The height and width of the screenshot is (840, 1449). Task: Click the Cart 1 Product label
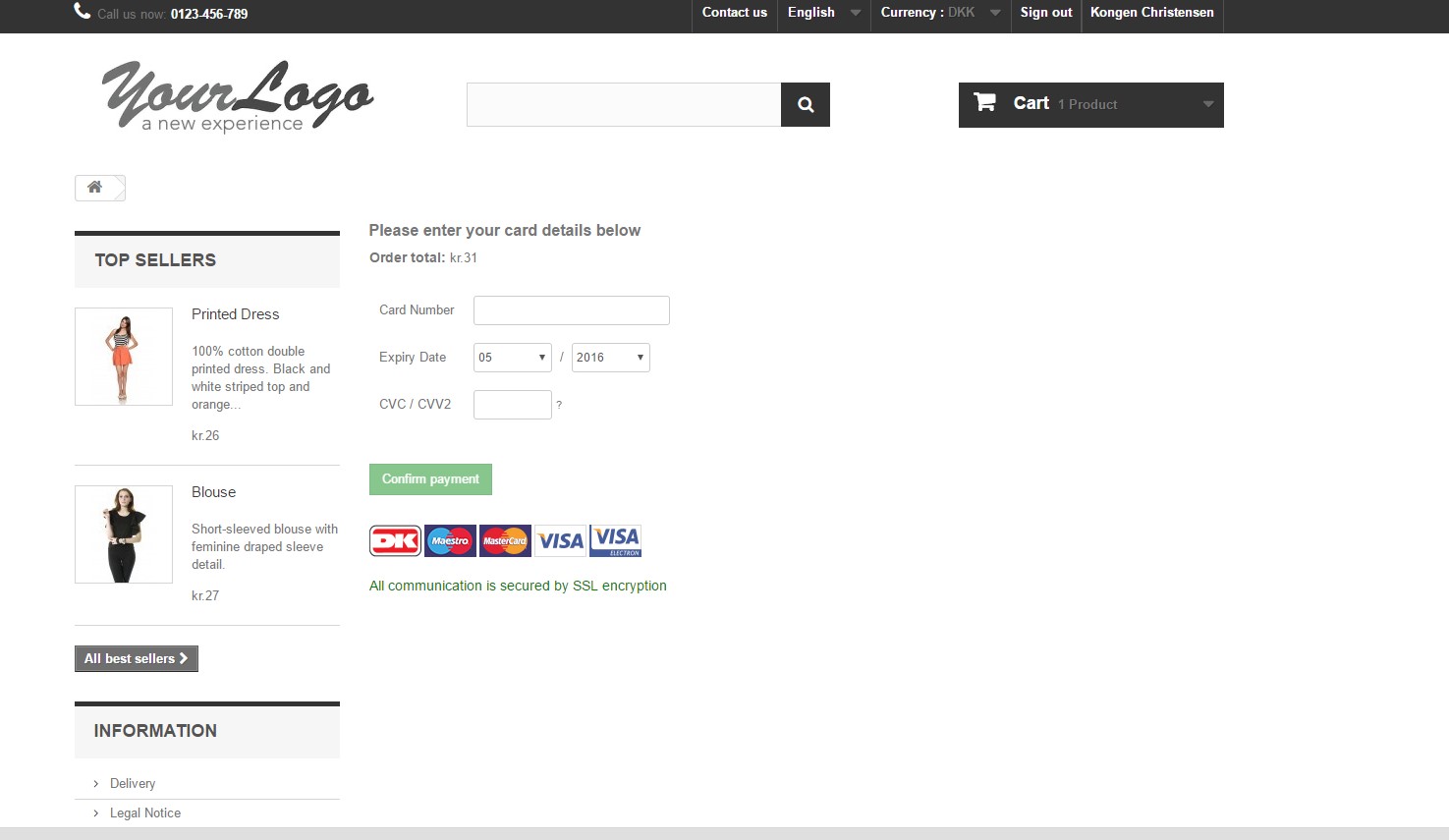click(1065, 104)
